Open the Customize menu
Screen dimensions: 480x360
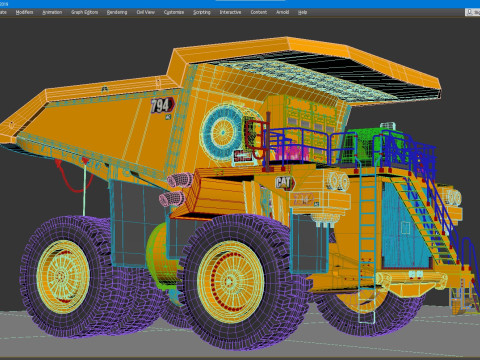[174, 12]
